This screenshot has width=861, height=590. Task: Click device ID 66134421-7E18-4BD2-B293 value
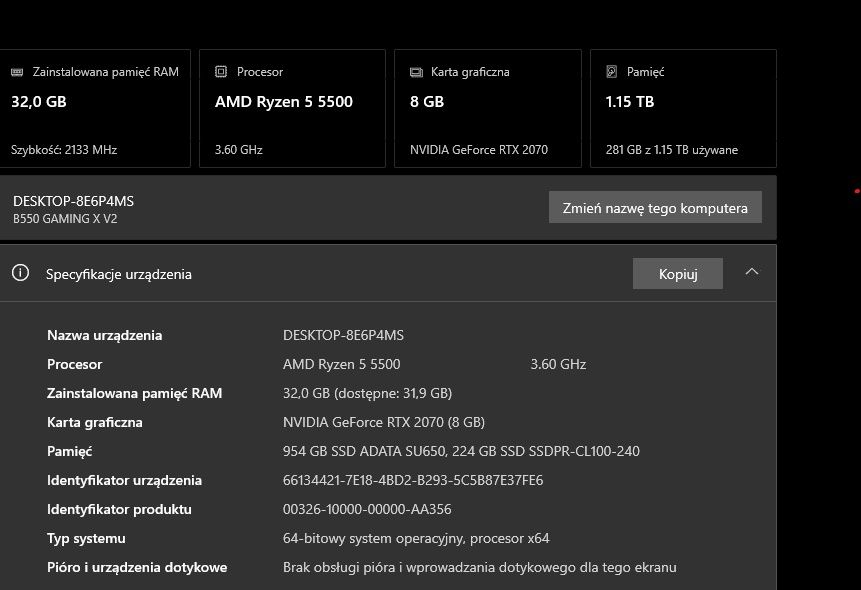click(x=413, y=481)
